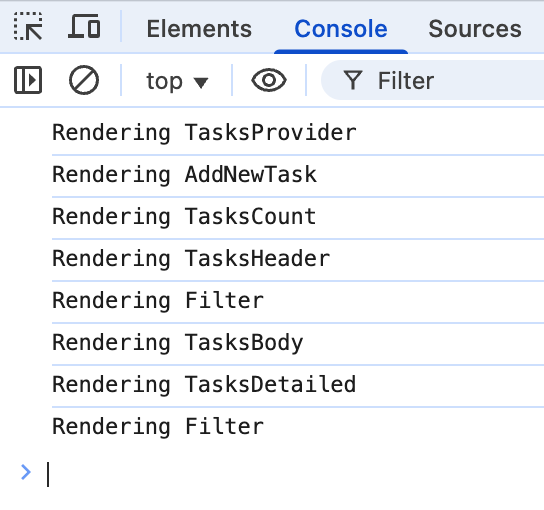Click the blue console prompt chevron
The height and width of the screenshot is (510, 544).
[x=26, y=472]
